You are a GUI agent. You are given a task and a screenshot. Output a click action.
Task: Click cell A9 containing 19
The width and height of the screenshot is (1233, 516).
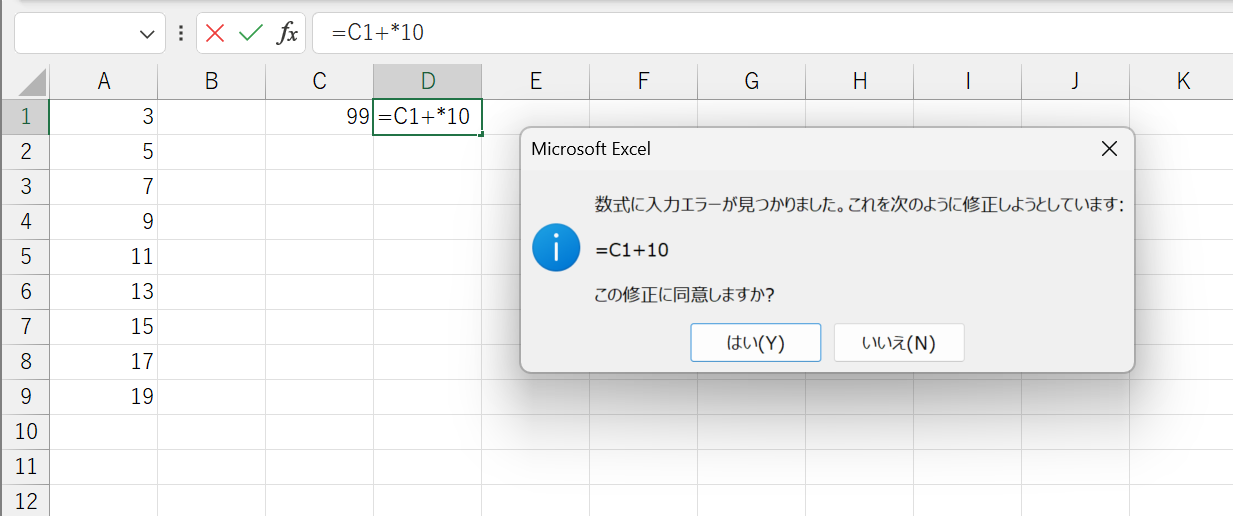(104, 397)
